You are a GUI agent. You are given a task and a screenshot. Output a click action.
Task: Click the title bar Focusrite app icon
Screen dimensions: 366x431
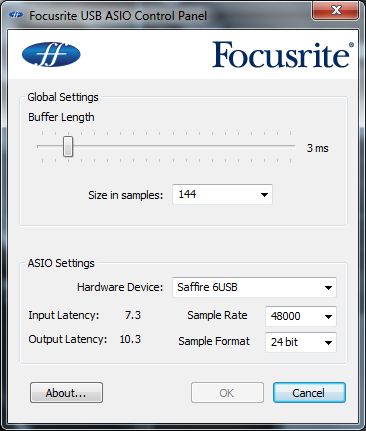pos(16,15)
